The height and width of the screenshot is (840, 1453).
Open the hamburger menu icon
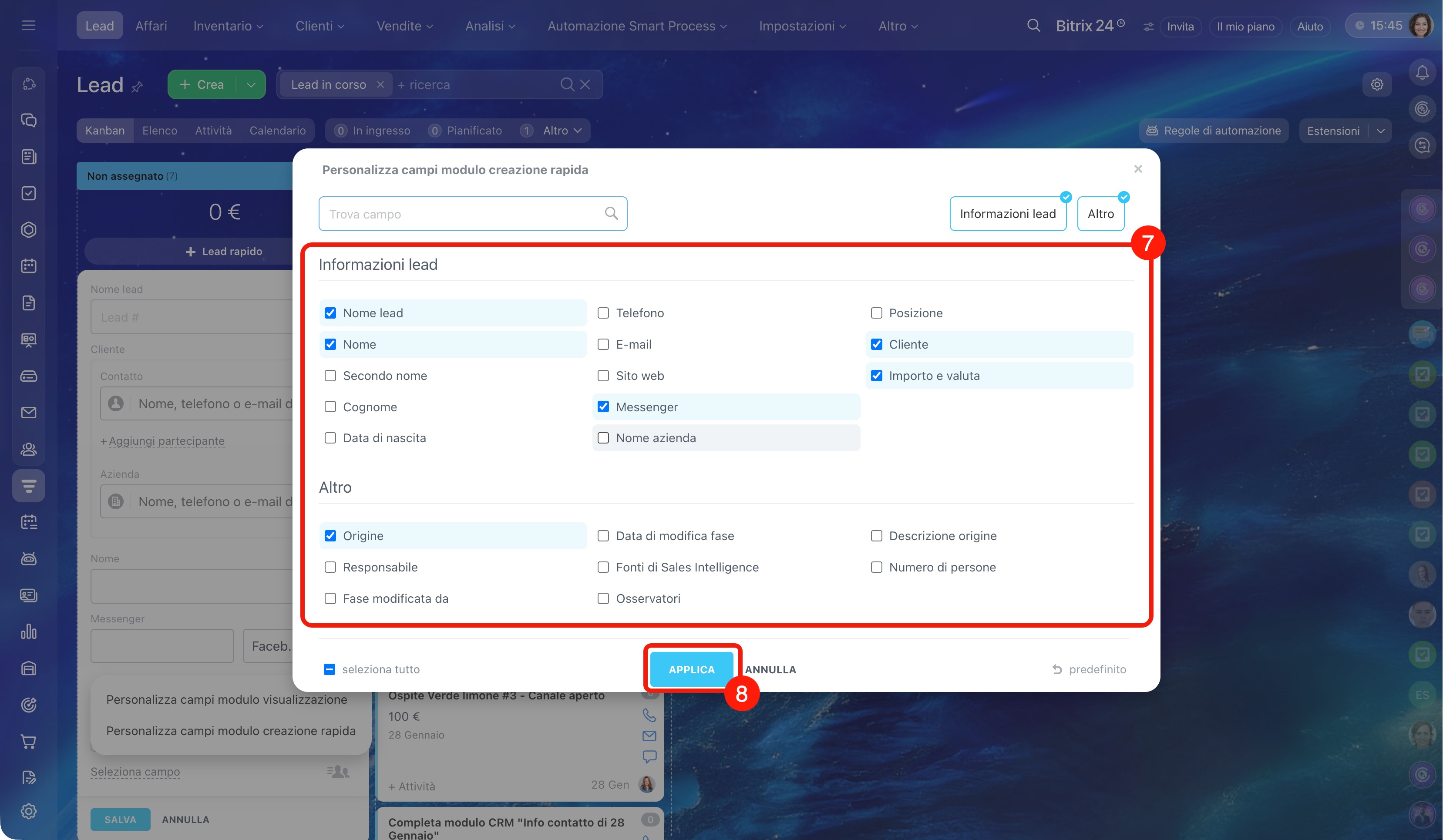tap(28, 26)
